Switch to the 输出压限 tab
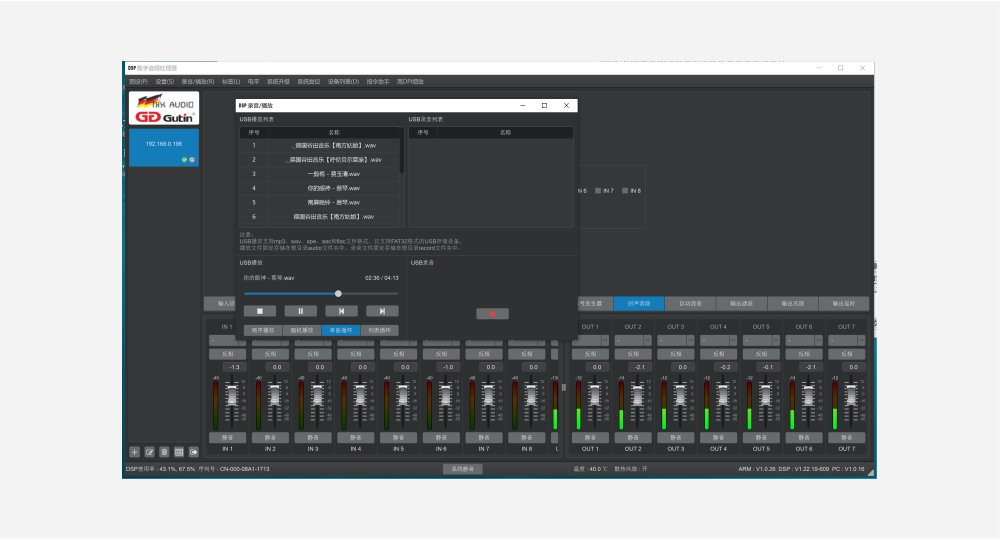The height and width of the screenshot is (539, 1000). 792,304
